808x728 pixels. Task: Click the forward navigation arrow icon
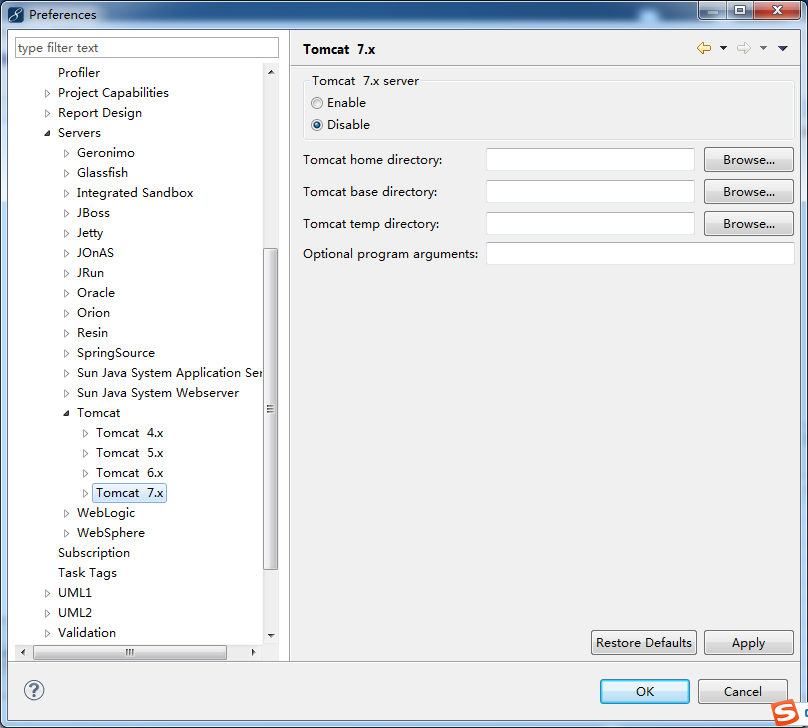(744, 48)
